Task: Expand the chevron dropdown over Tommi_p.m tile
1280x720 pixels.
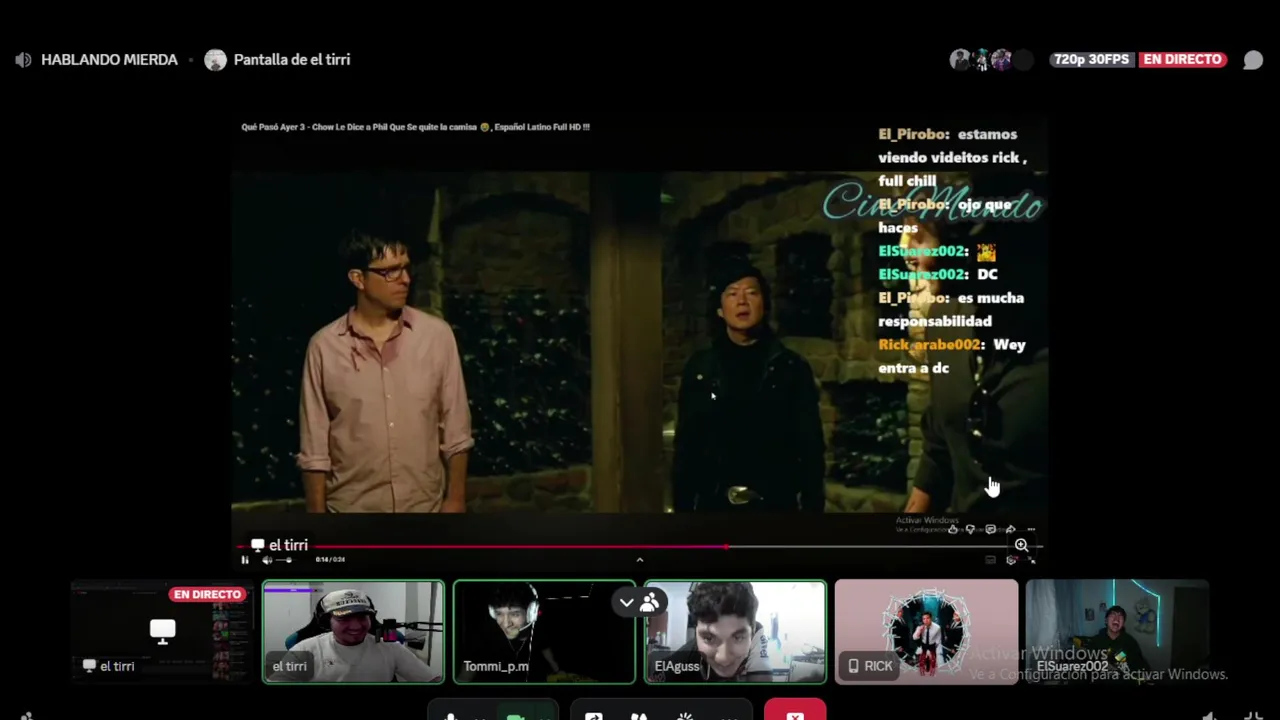Action: coord(626,602)
